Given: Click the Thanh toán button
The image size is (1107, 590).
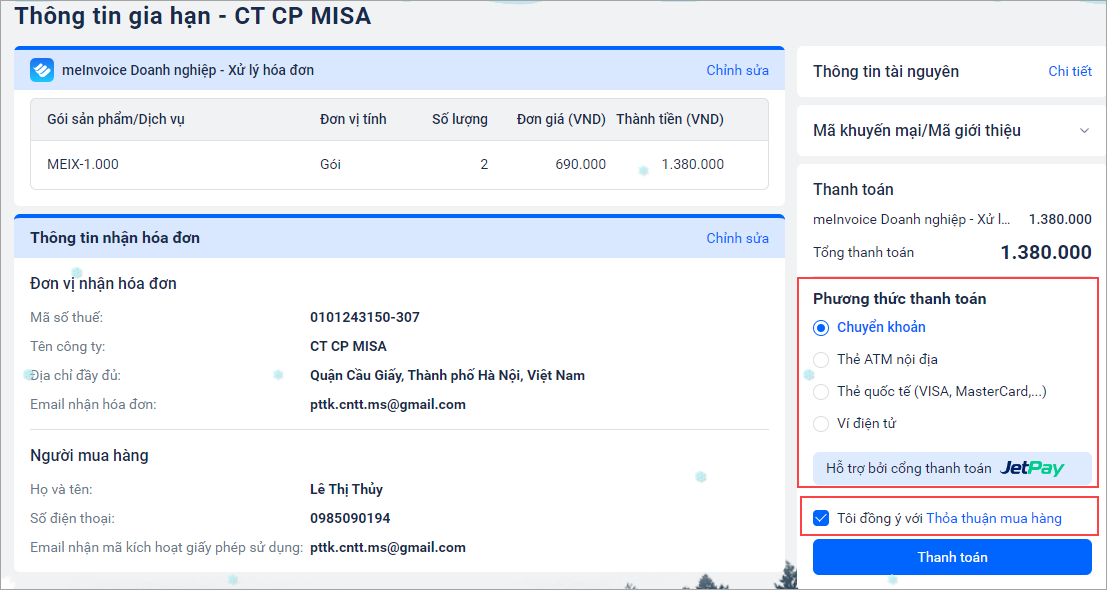Looking at the screenshot, I should click(x=952, y=557).
